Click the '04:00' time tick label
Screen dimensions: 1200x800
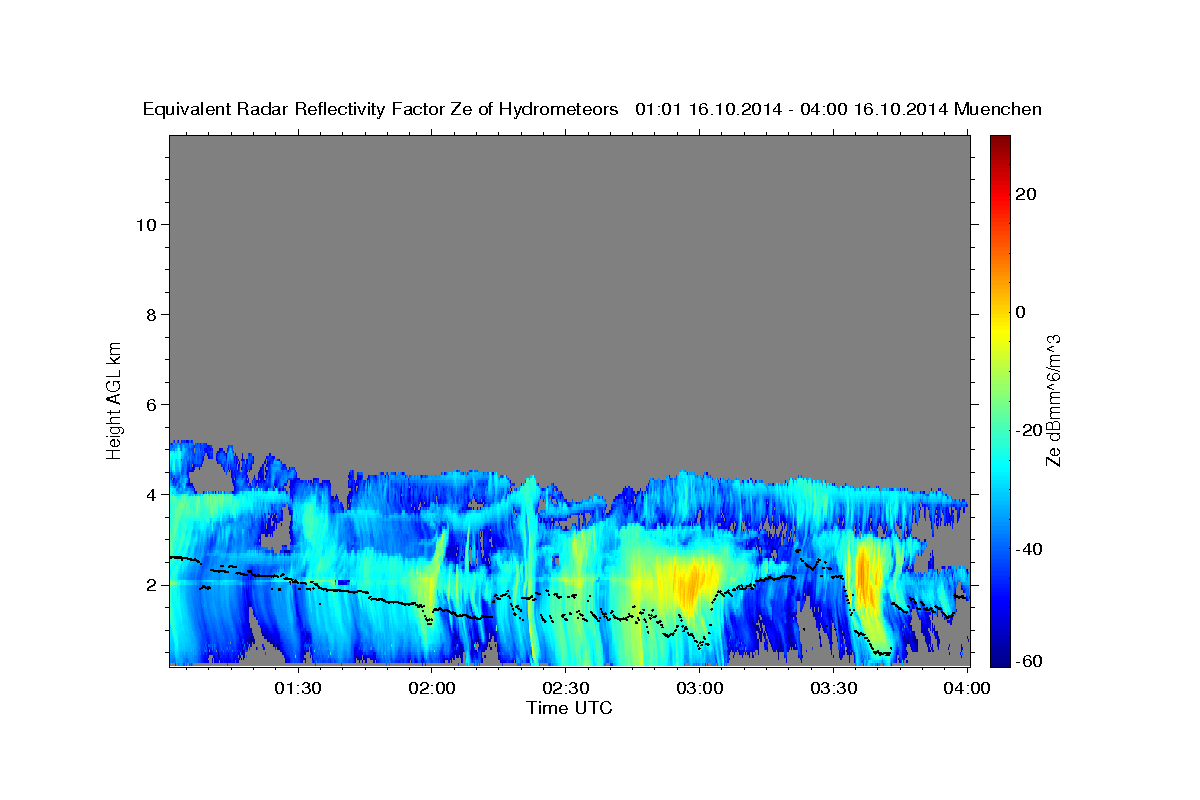(x=967, y=688)
